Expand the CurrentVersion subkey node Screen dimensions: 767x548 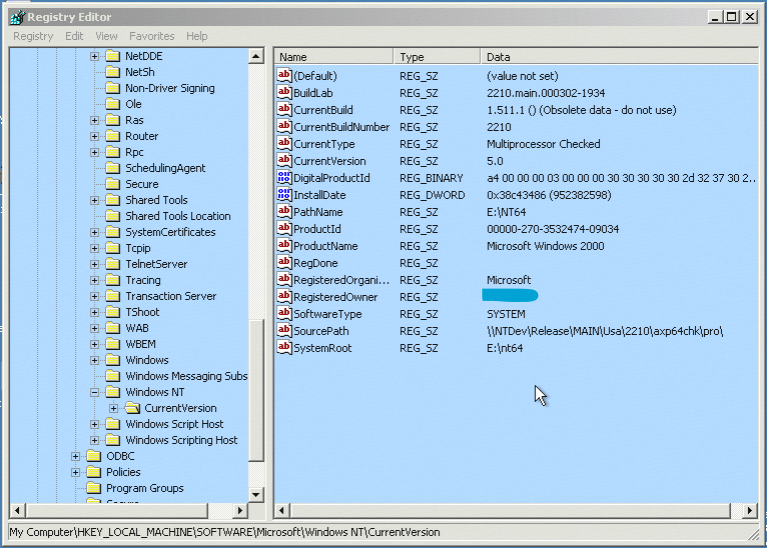(x=114, y=408)
